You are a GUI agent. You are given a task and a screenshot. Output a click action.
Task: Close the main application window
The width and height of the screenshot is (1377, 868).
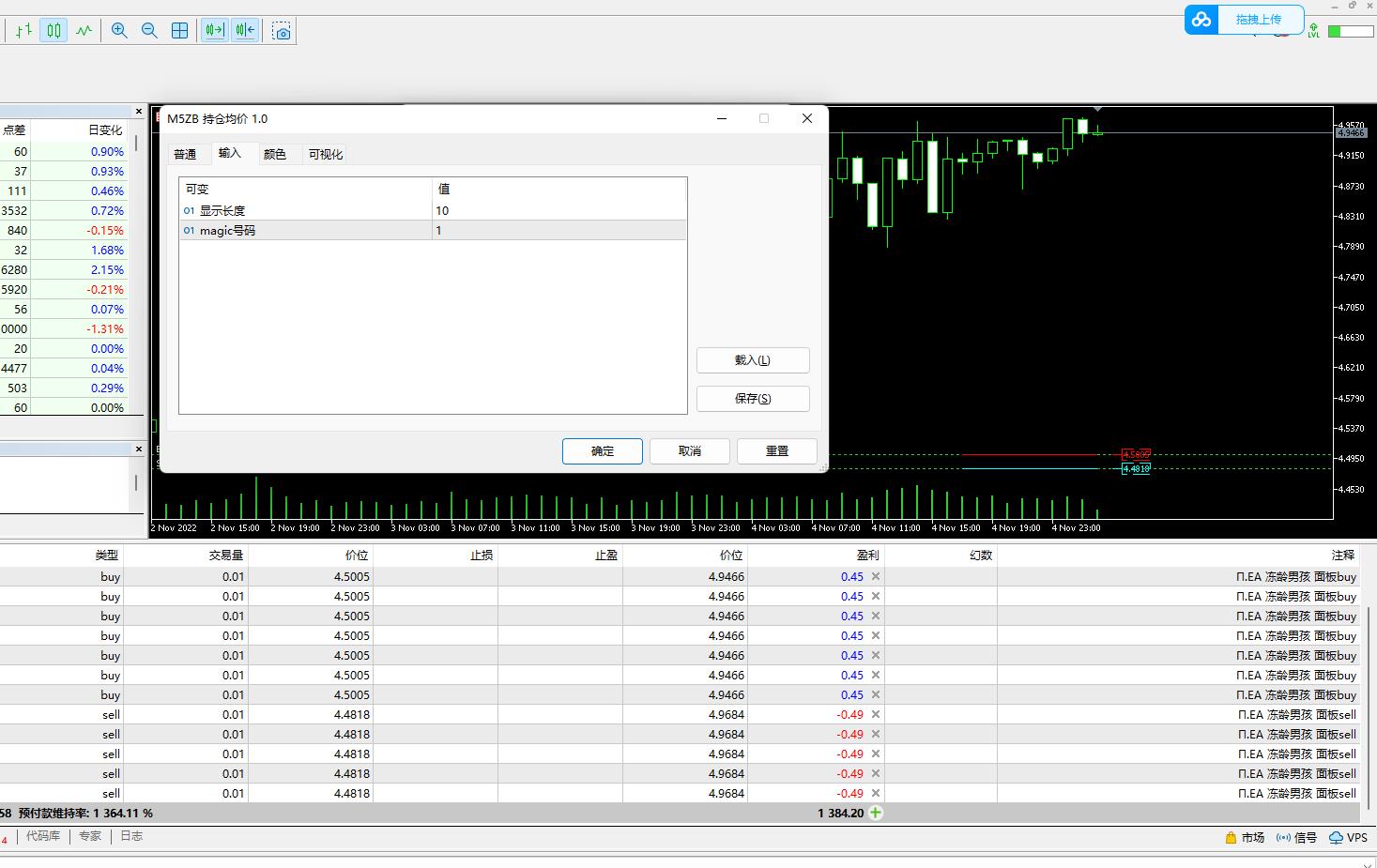tap(1369, 6)
